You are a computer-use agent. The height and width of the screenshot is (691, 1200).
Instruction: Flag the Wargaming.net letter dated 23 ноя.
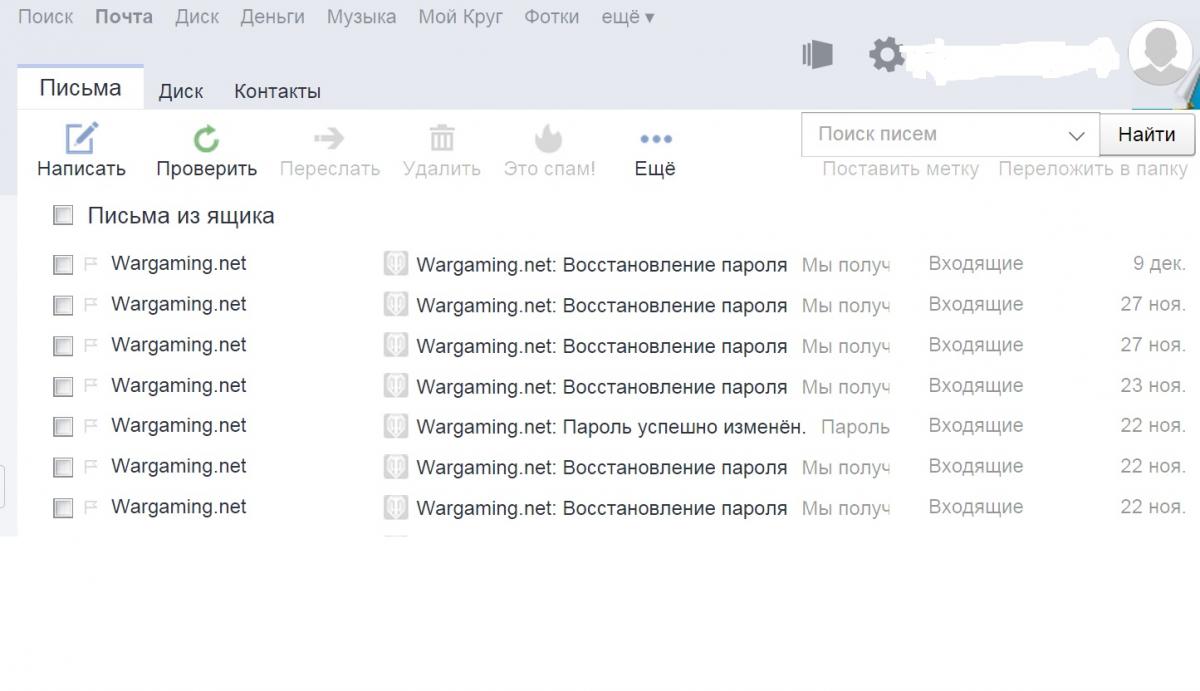click(x=90, y=386)
